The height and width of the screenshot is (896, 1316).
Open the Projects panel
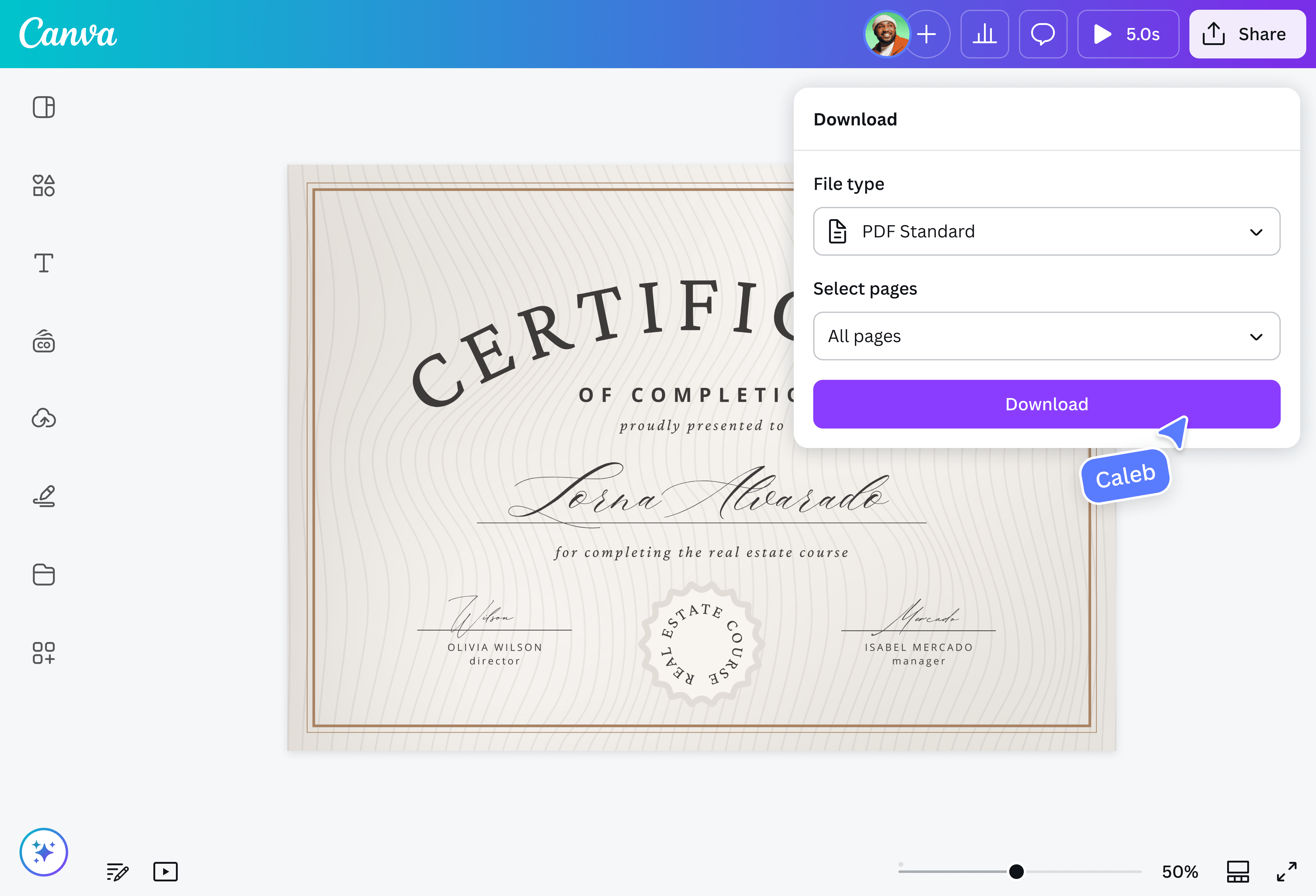tap(44, 574)
